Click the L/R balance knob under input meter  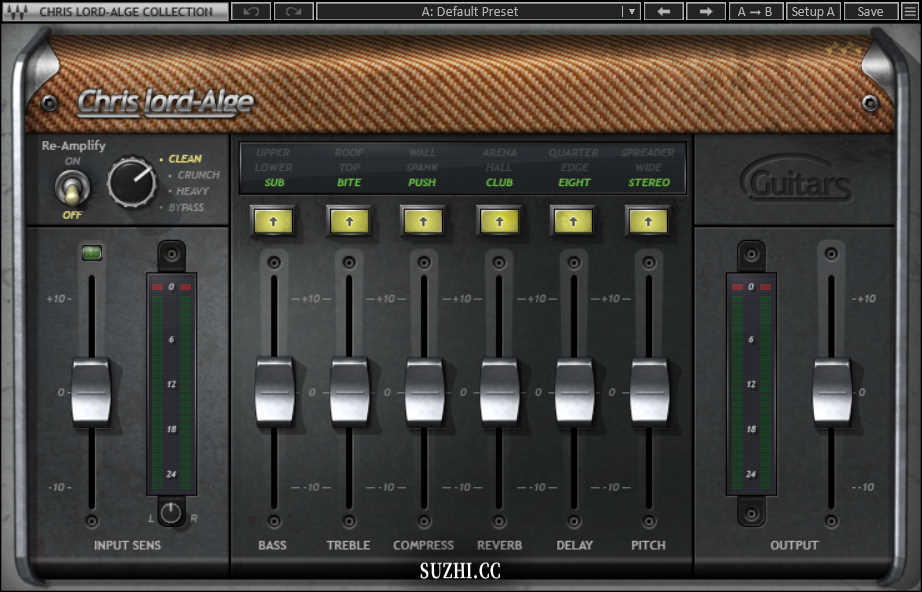(171, 514)
